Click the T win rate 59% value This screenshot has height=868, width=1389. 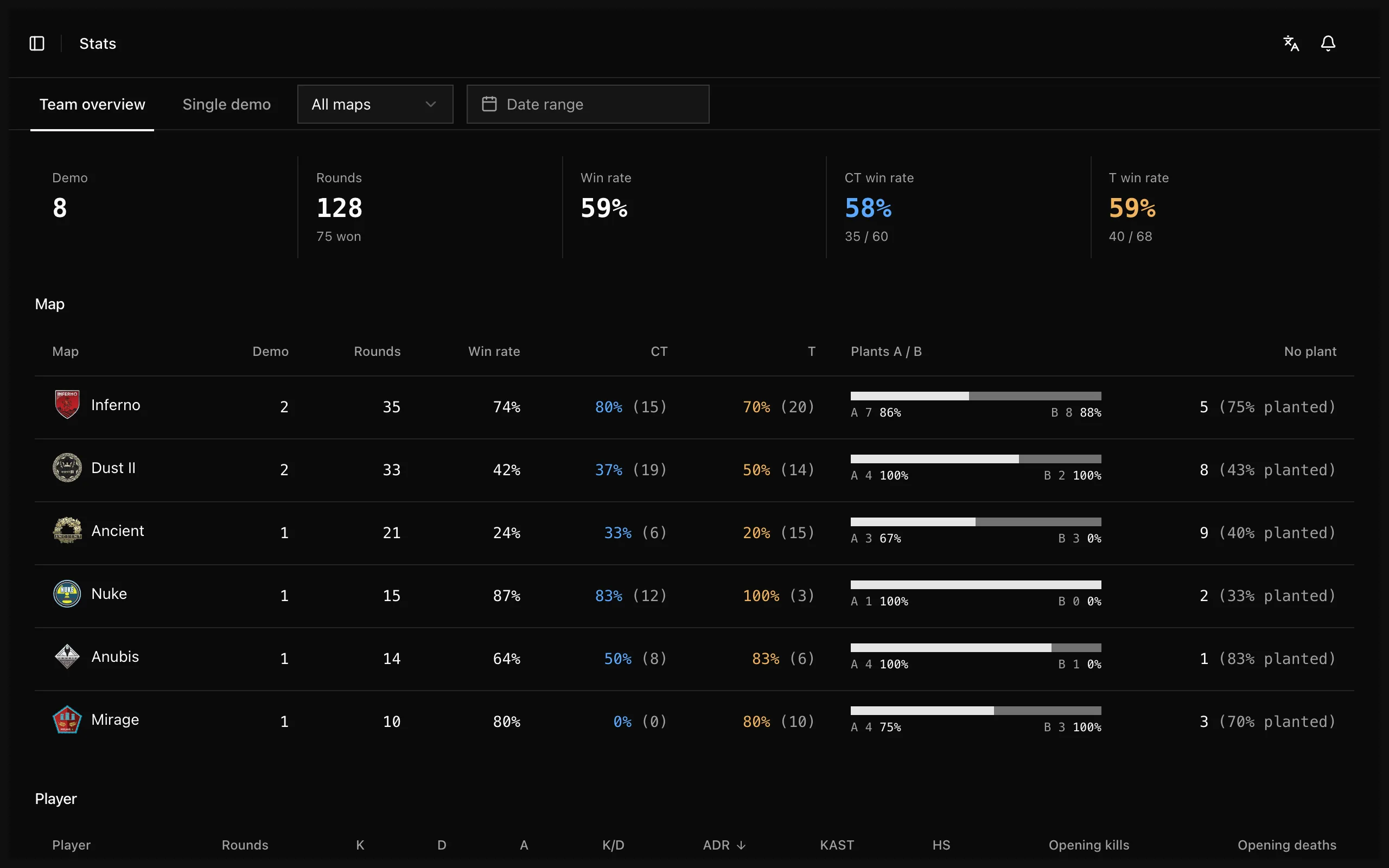click(1132, 208)
